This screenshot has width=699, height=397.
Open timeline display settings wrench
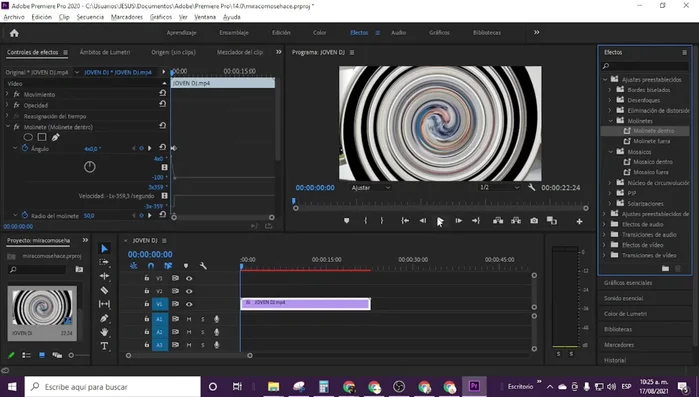[203, 266]
